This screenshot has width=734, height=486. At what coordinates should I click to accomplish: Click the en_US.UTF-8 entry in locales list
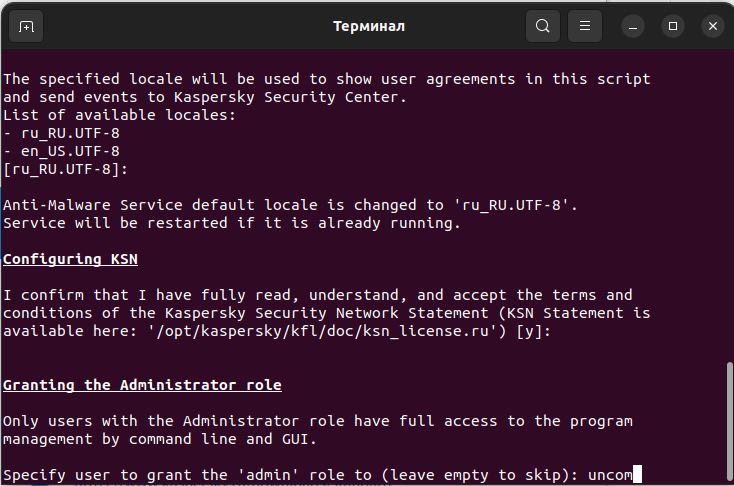(x=70, y=151)
